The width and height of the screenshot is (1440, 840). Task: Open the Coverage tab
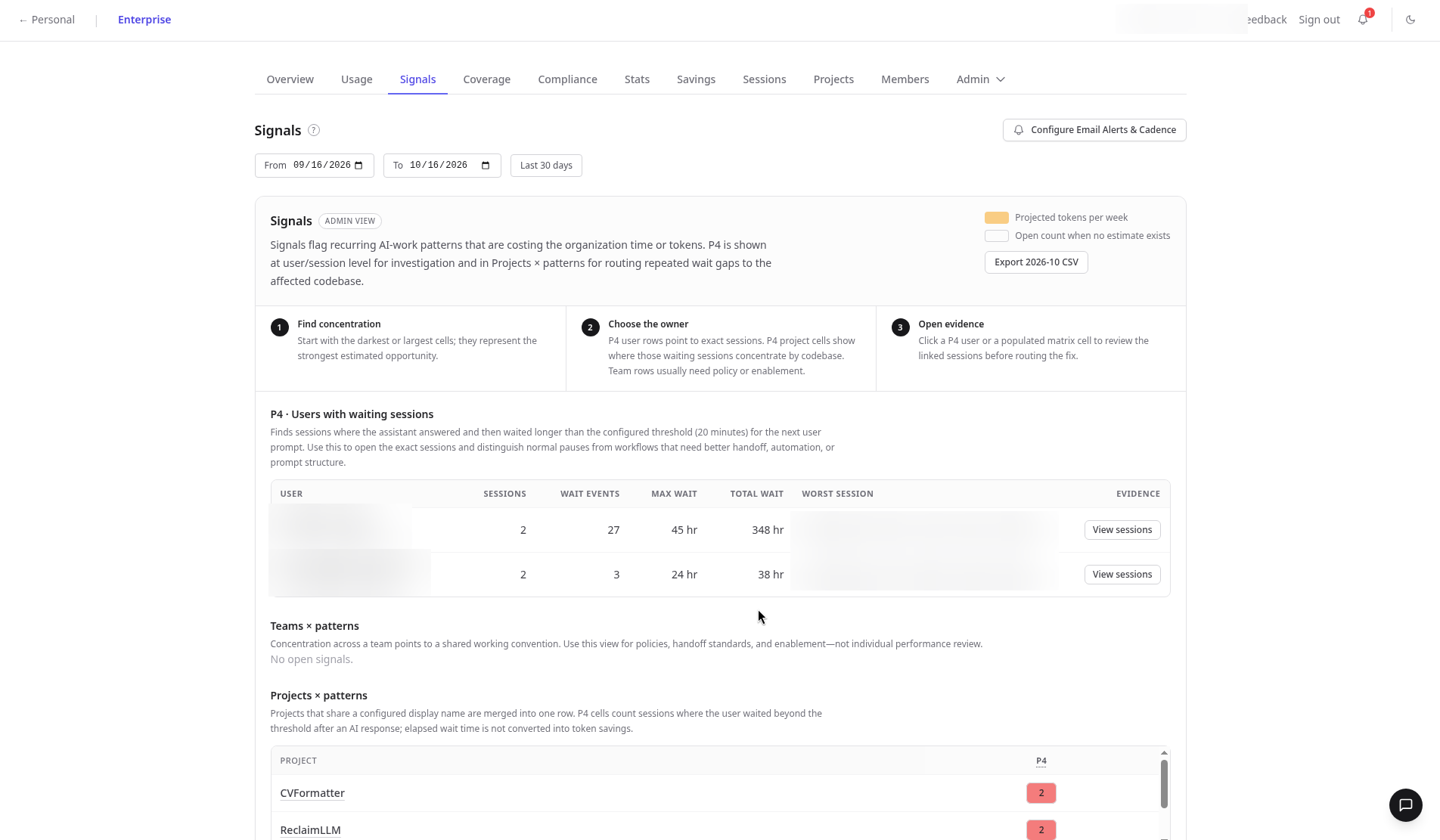486,79
